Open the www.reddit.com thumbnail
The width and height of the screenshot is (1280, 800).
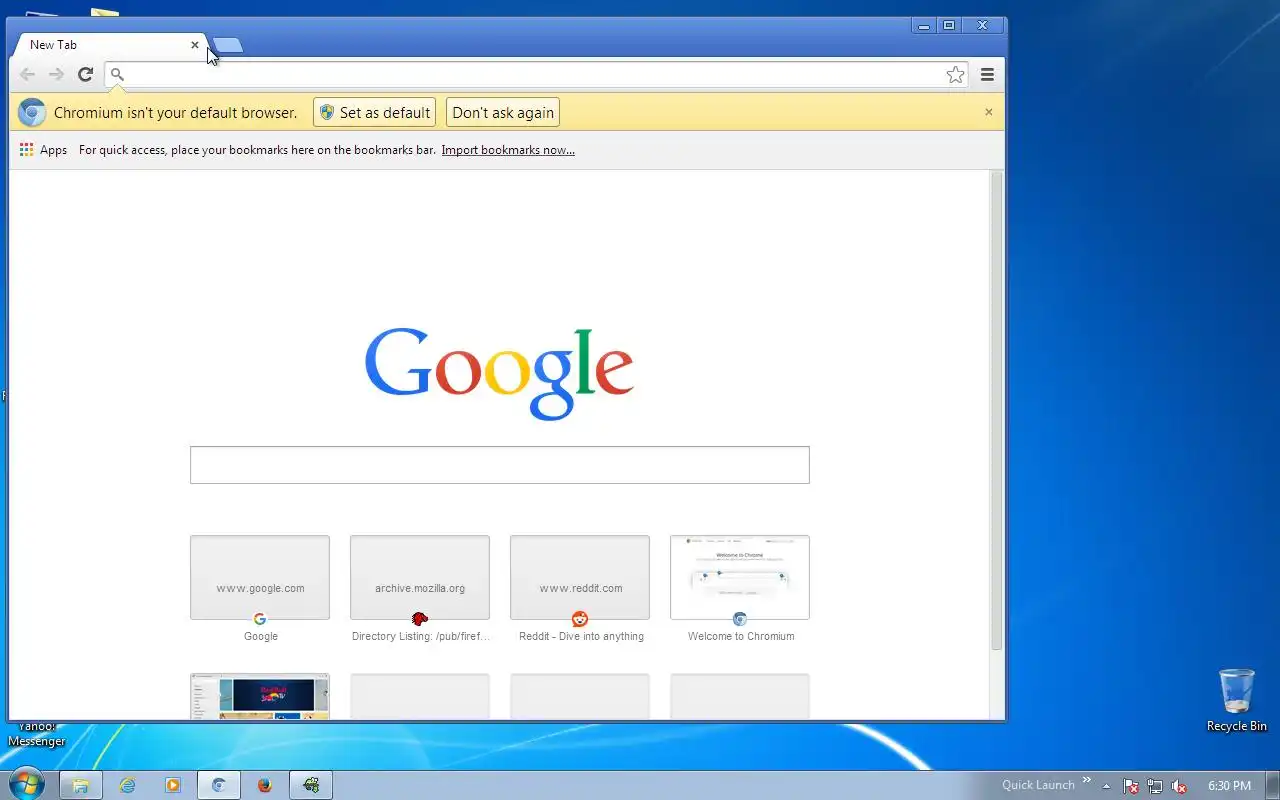click(x=580, y=578)
